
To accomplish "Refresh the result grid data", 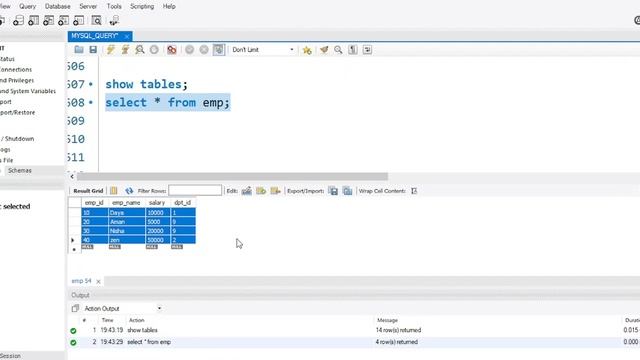I will click(x=129, y=191).
